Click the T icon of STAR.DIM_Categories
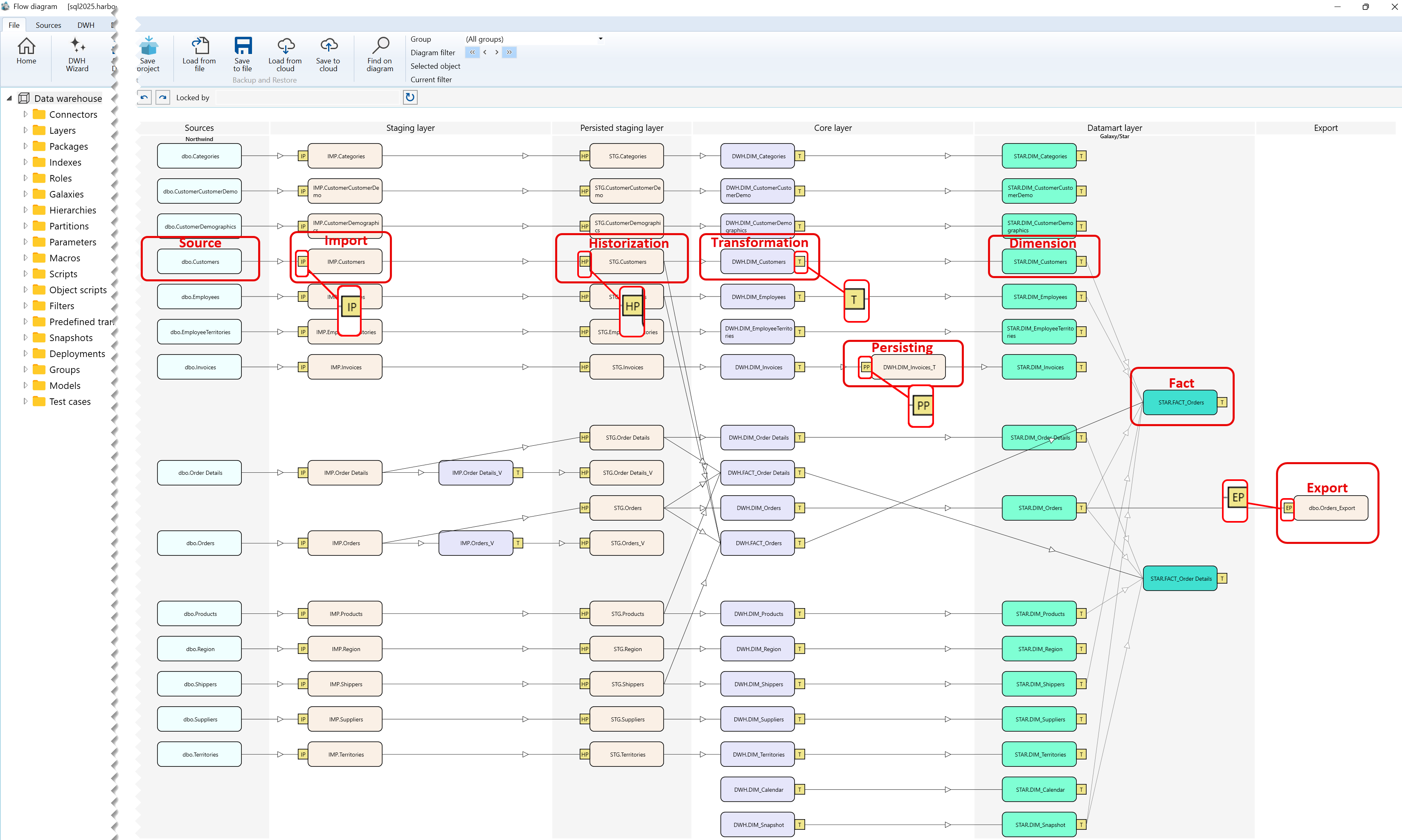 point(1081,156)
